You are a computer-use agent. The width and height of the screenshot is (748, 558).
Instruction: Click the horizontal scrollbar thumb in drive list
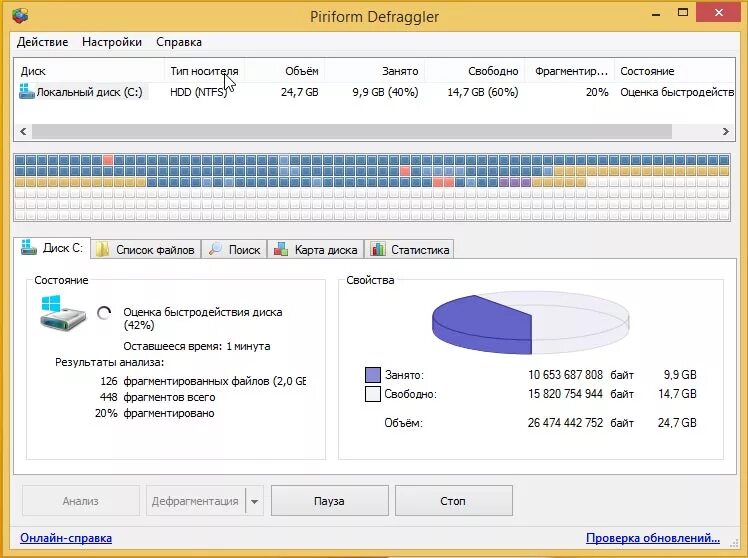tap(352, 131)
